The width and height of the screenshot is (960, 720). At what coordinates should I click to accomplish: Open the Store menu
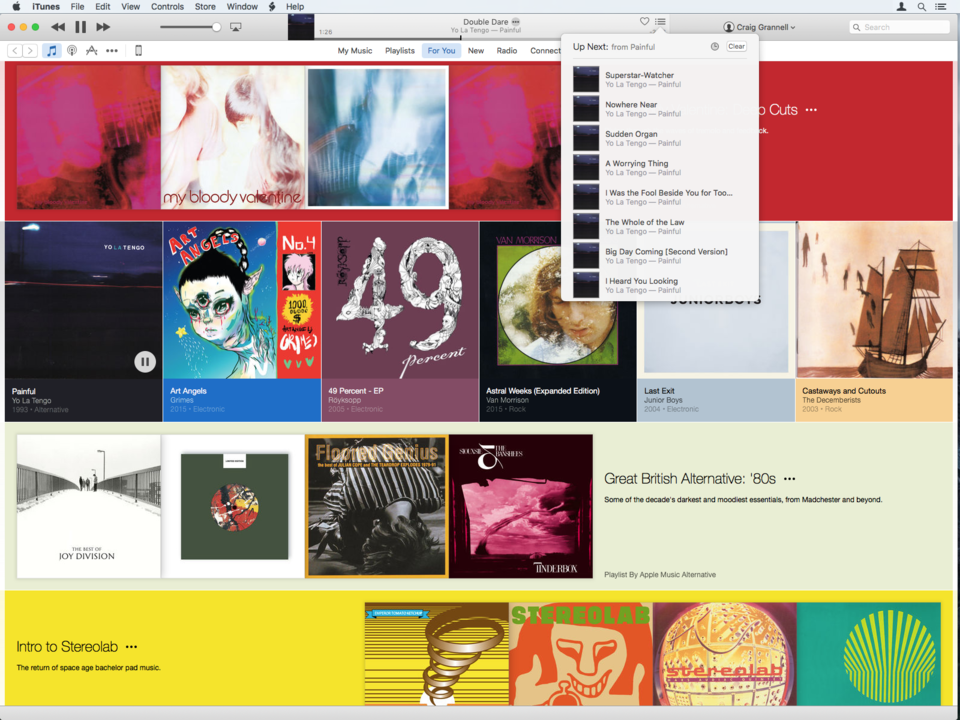point(205,7)
